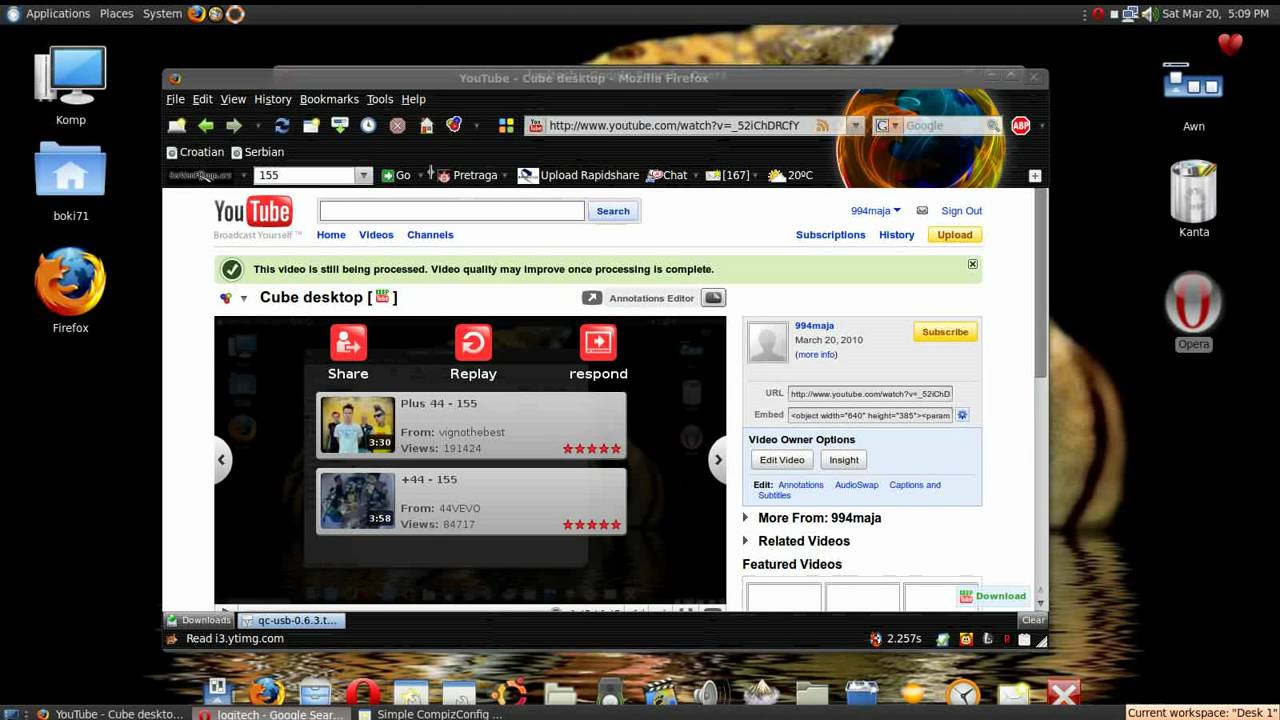Click the colorful squares icon beside address bar

[506, 126]
